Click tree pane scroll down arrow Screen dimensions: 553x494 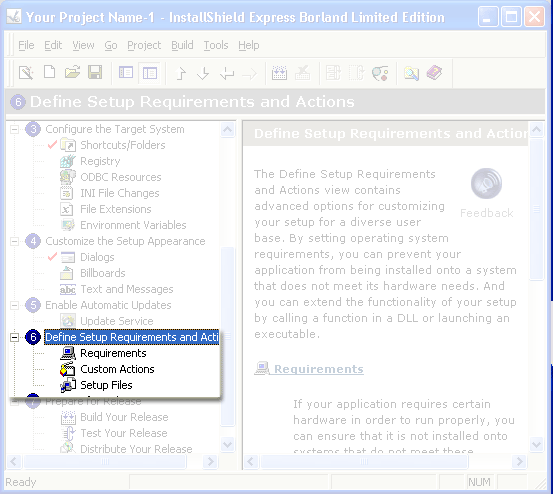(x=227, y=444)
